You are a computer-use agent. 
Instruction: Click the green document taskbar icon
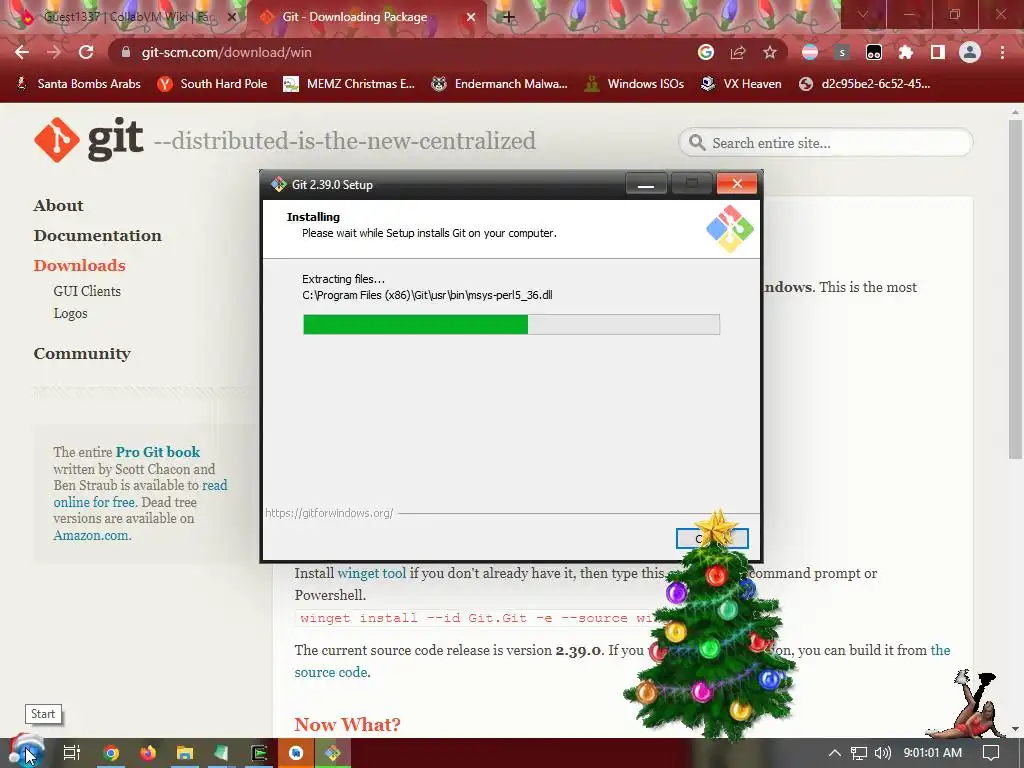click(222, 753)
